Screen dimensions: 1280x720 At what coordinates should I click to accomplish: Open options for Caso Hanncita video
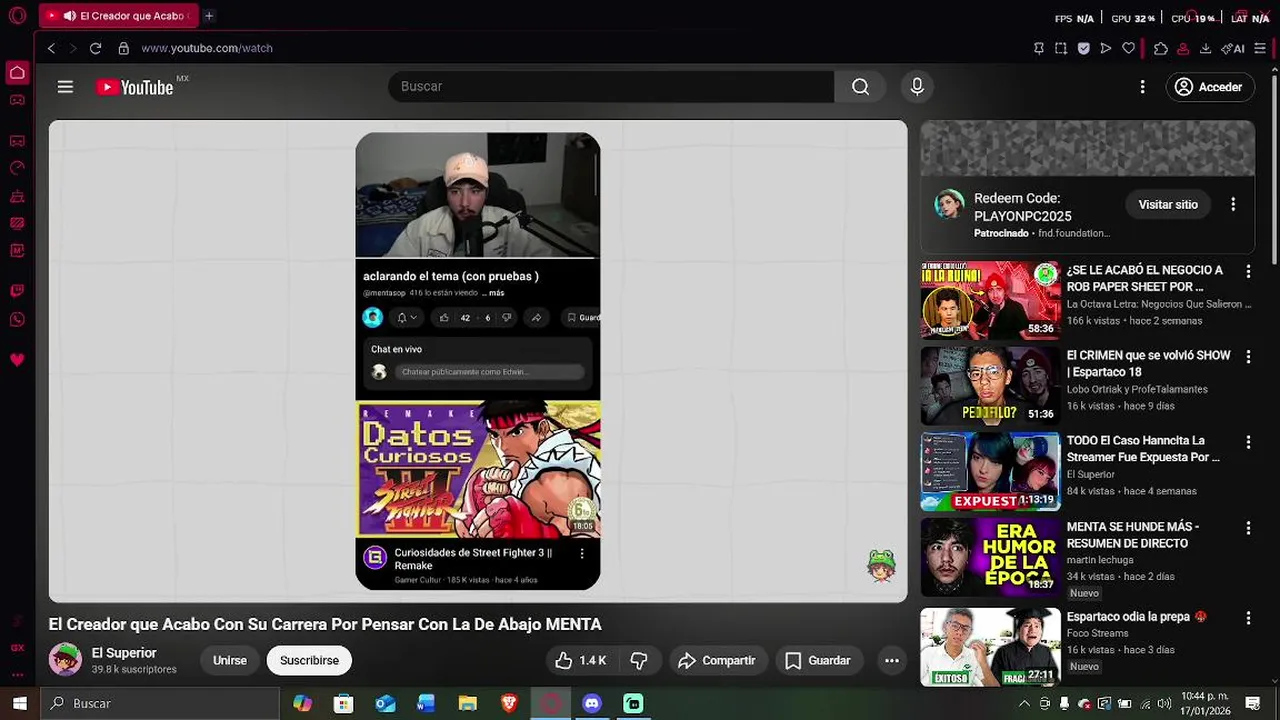1248,441
